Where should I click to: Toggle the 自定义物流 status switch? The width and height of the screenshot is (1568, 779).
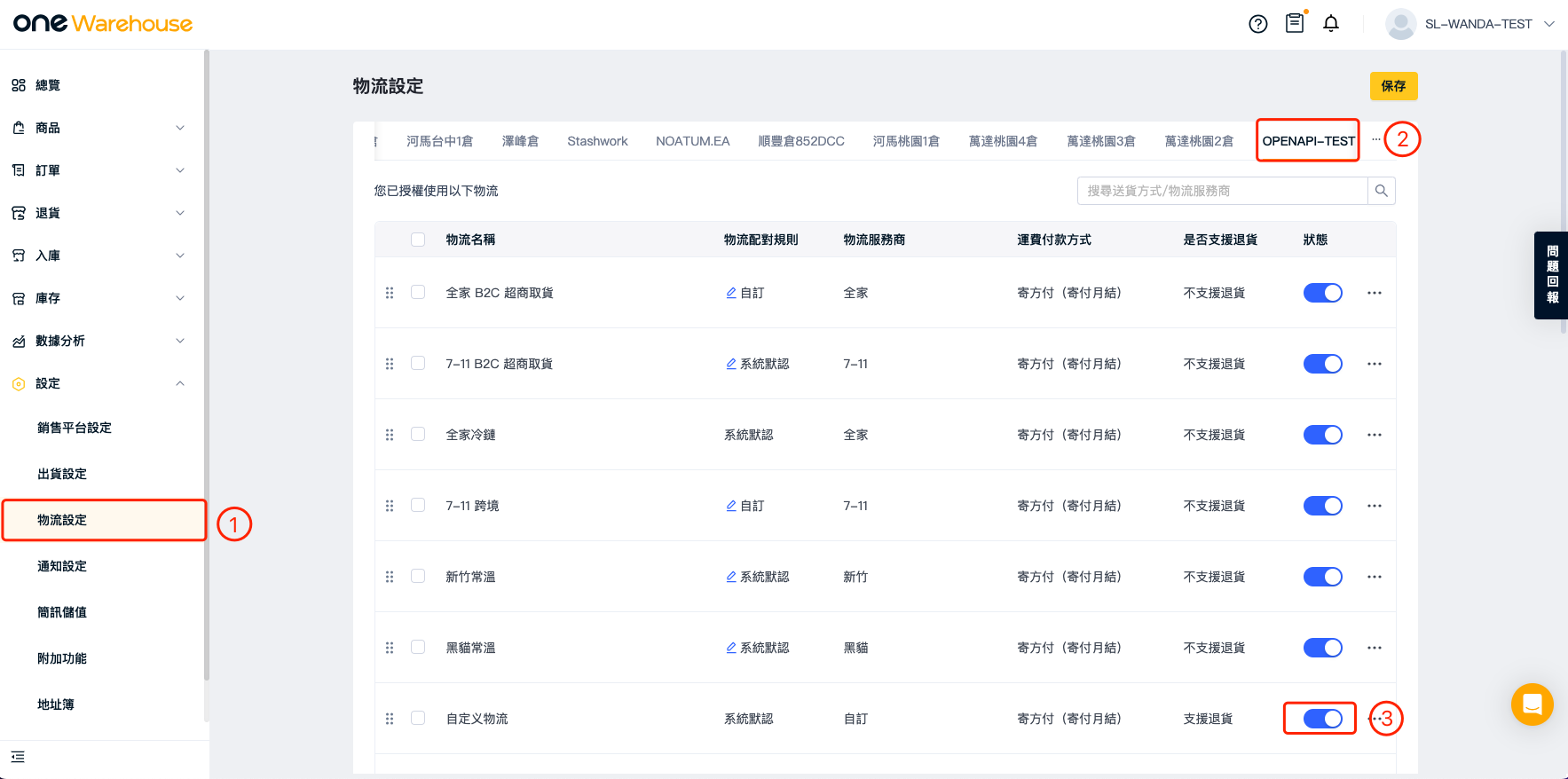coord(1322,719)
